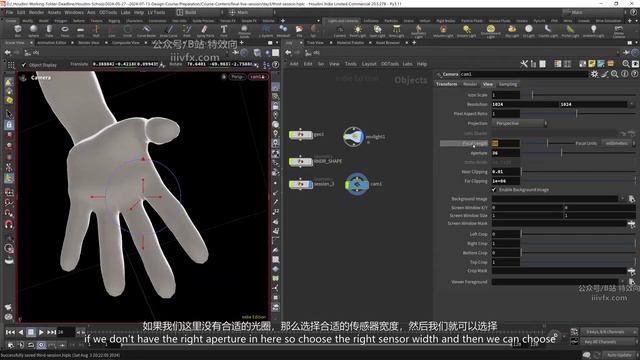The height and width of the screenshot is (360, 640).
Task: Open the Background Image file chooser
Action: point(631,199)
